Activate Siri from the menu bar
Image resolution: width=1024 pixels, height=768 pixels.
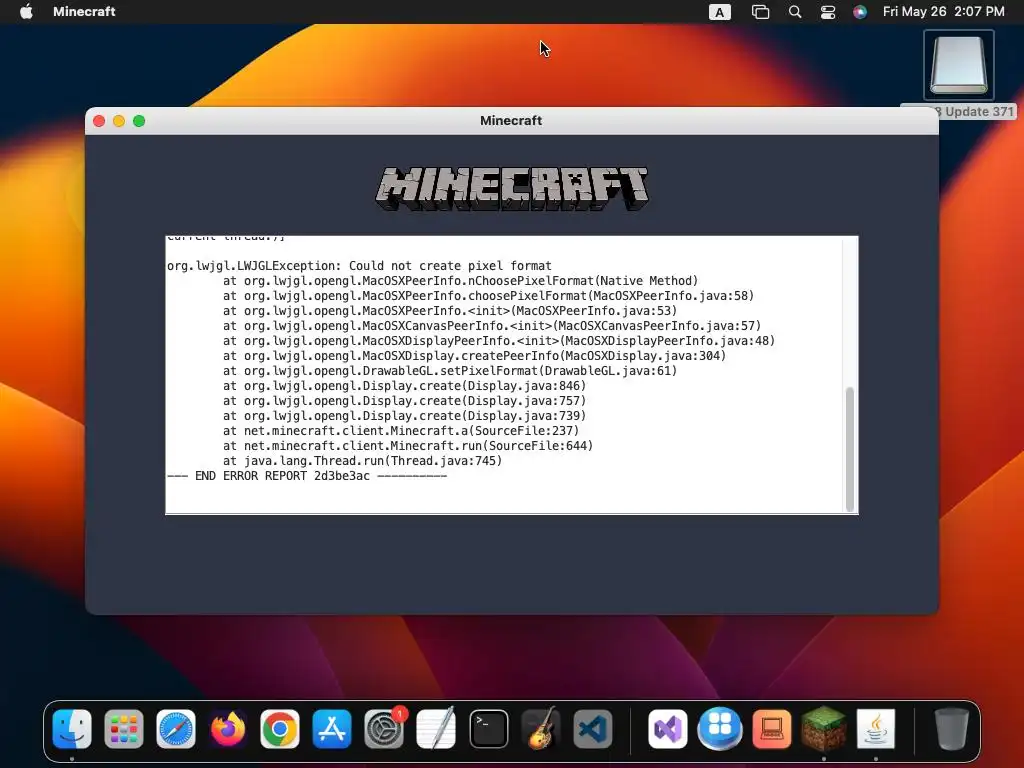pos(860,12)
